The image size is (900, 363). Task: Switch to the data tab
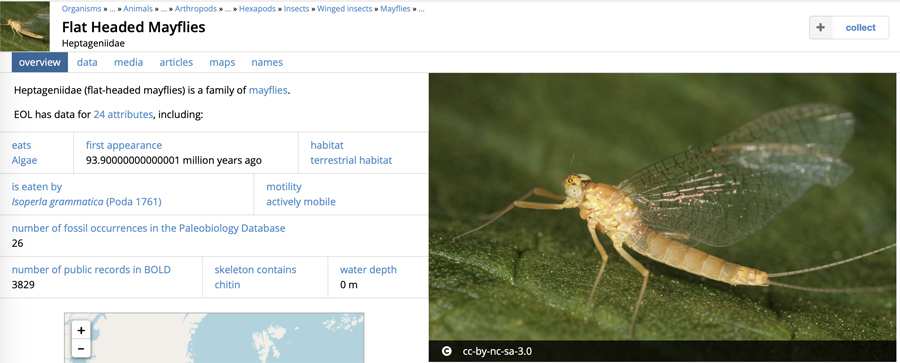[87, 62]
